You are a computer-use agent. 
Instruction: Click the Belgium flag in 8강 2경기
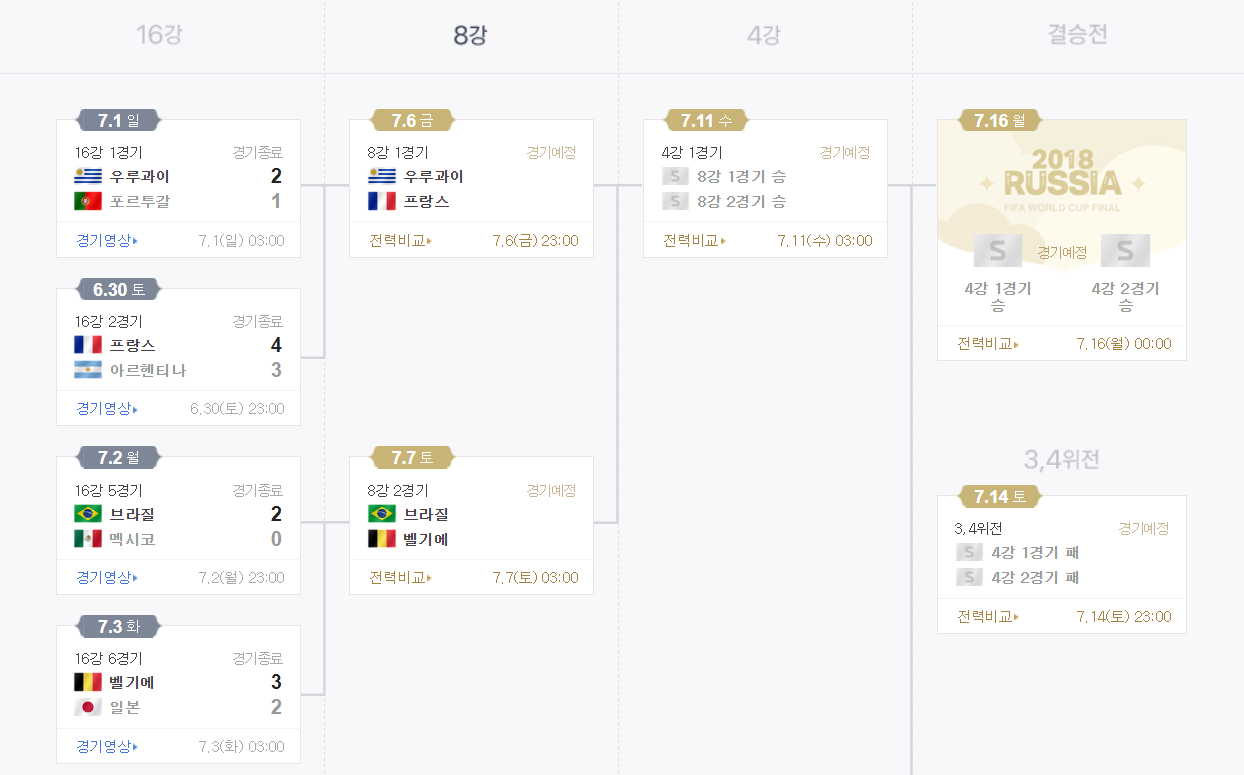pos(382,539)
